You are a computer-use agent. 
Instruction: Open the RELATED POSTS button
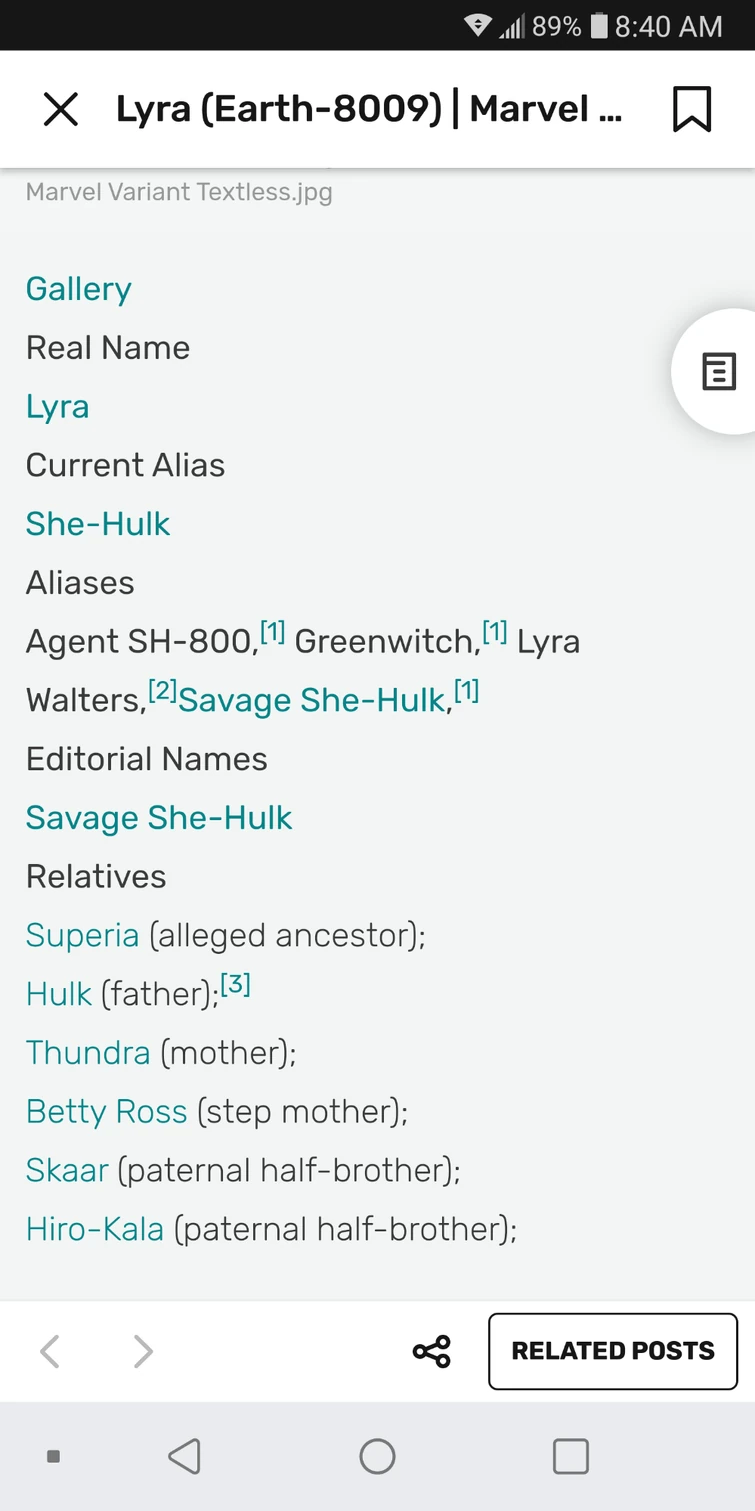pyautogui.click(x=612, y=1351)
